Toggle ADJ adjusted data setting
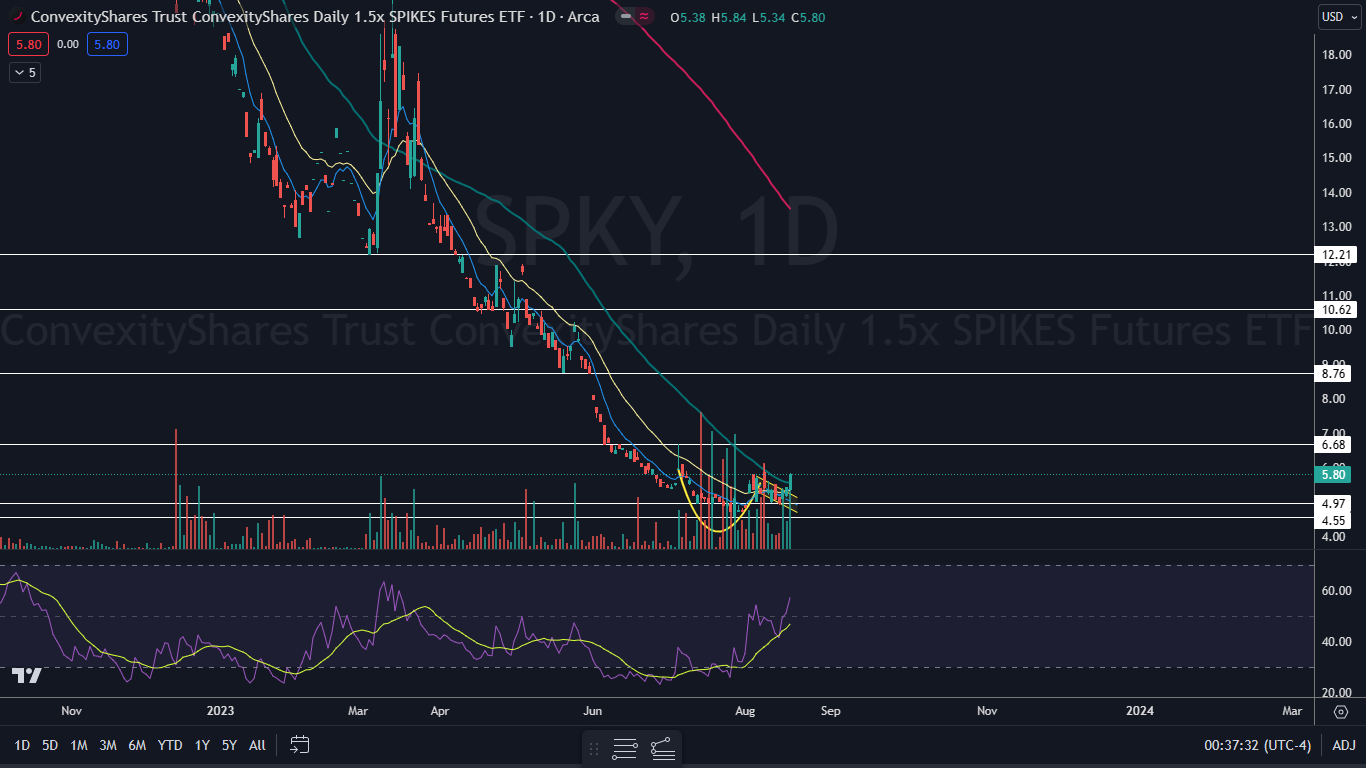 coord(1344,745)
